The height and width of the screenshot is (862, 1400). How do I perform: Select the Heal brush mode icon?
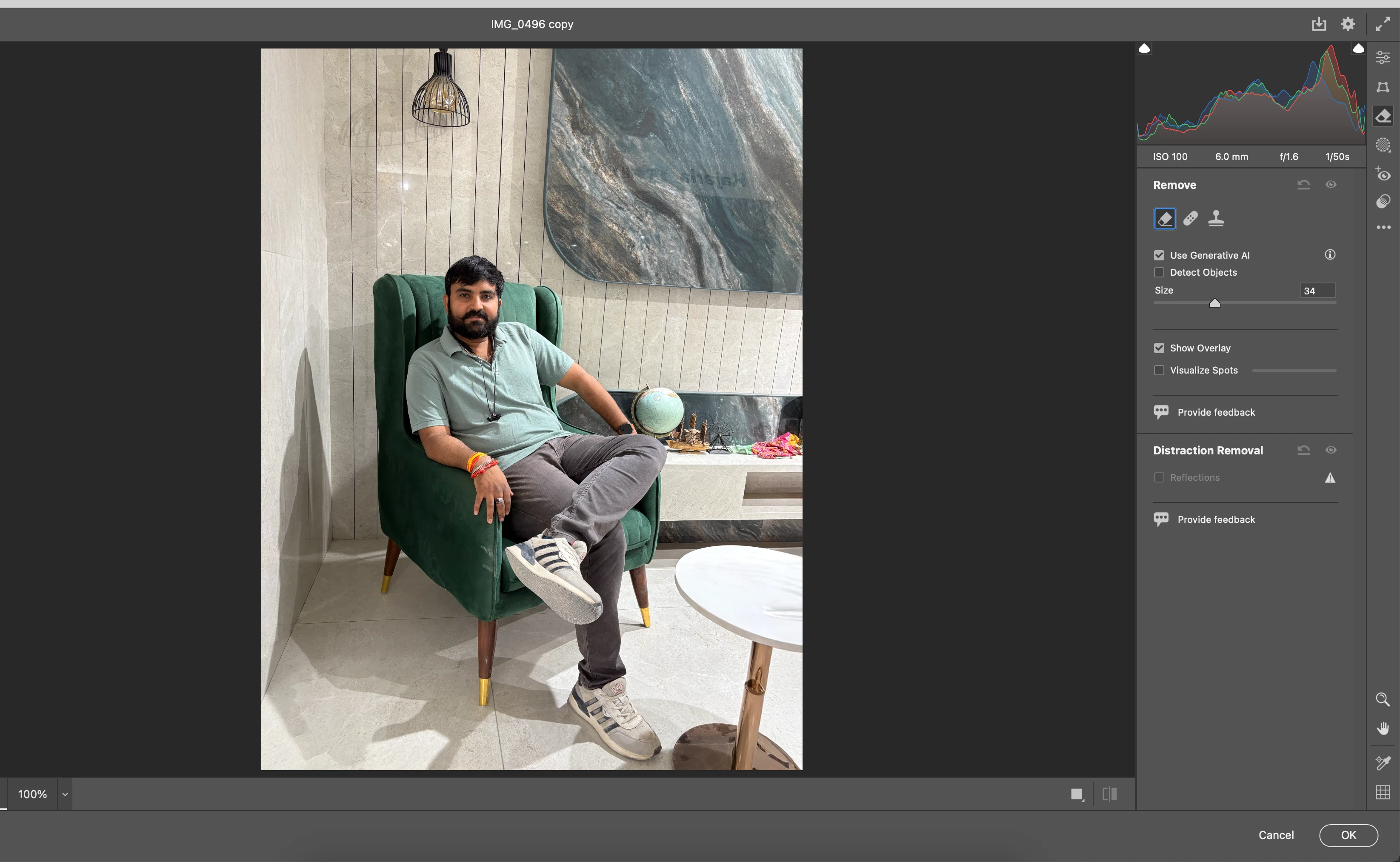coord(1190,218)
